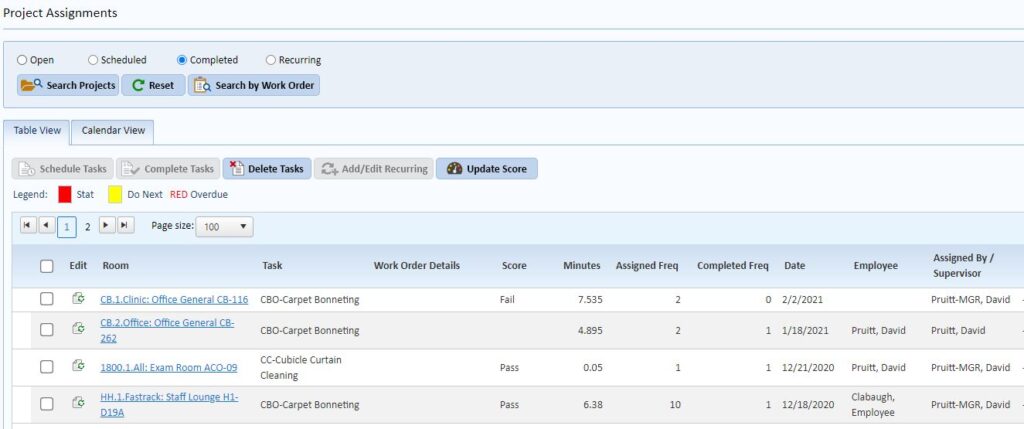Open CB.1.Clinic: Office General CB-116 link

174,299
